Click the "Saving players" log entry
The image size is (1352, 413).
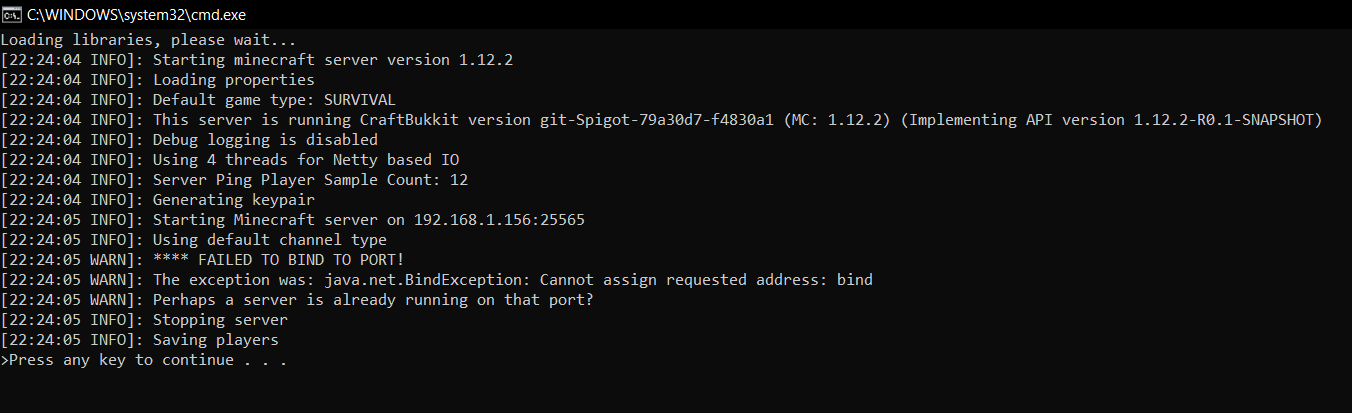click(x=215, y=340)
